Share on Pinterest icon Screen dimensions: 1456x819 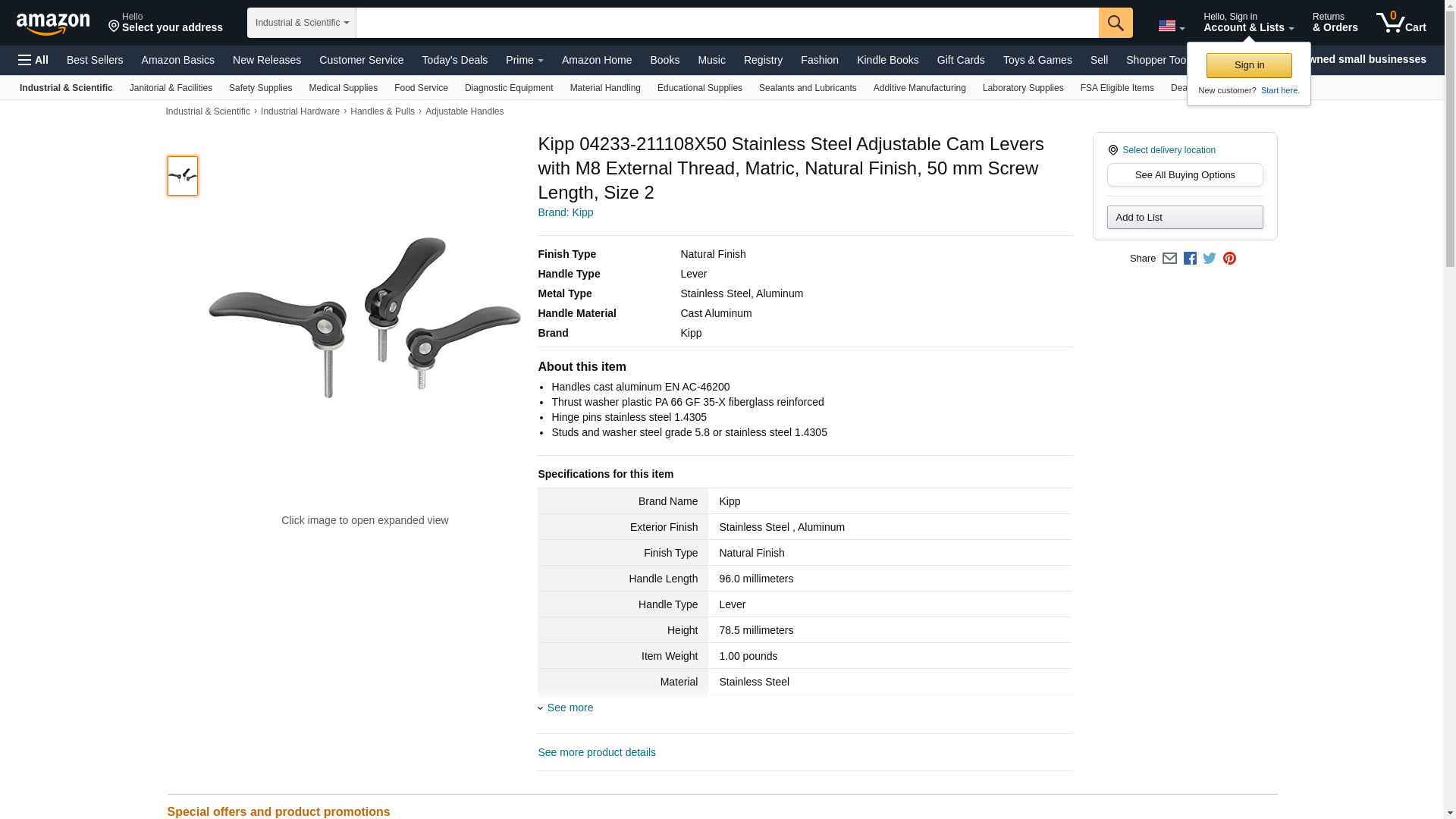[1229, 259]
